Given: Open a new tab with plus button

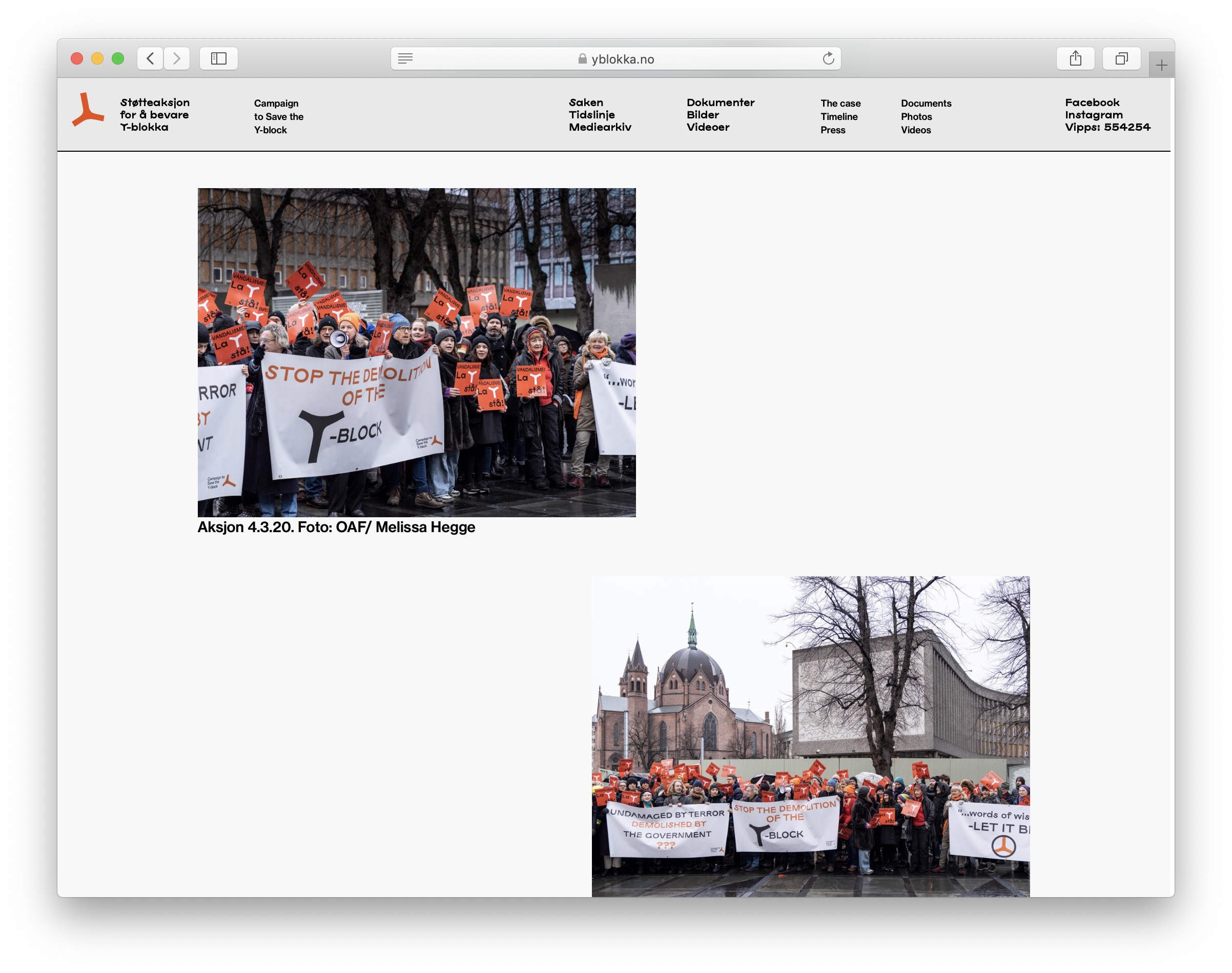Looking at the screenshot, I should pos(1161,66).
